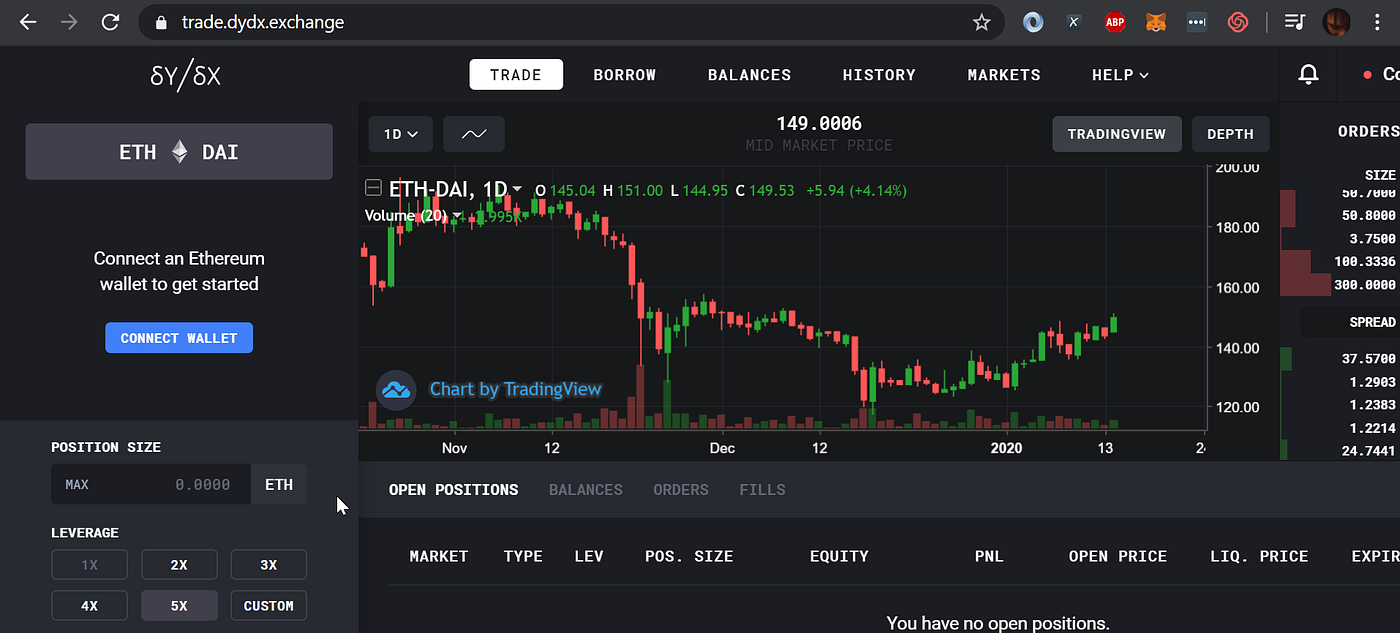The height and width of the screenshot is (633, 1400).
Task: Select 1X leverage
Action: point(89,565)
